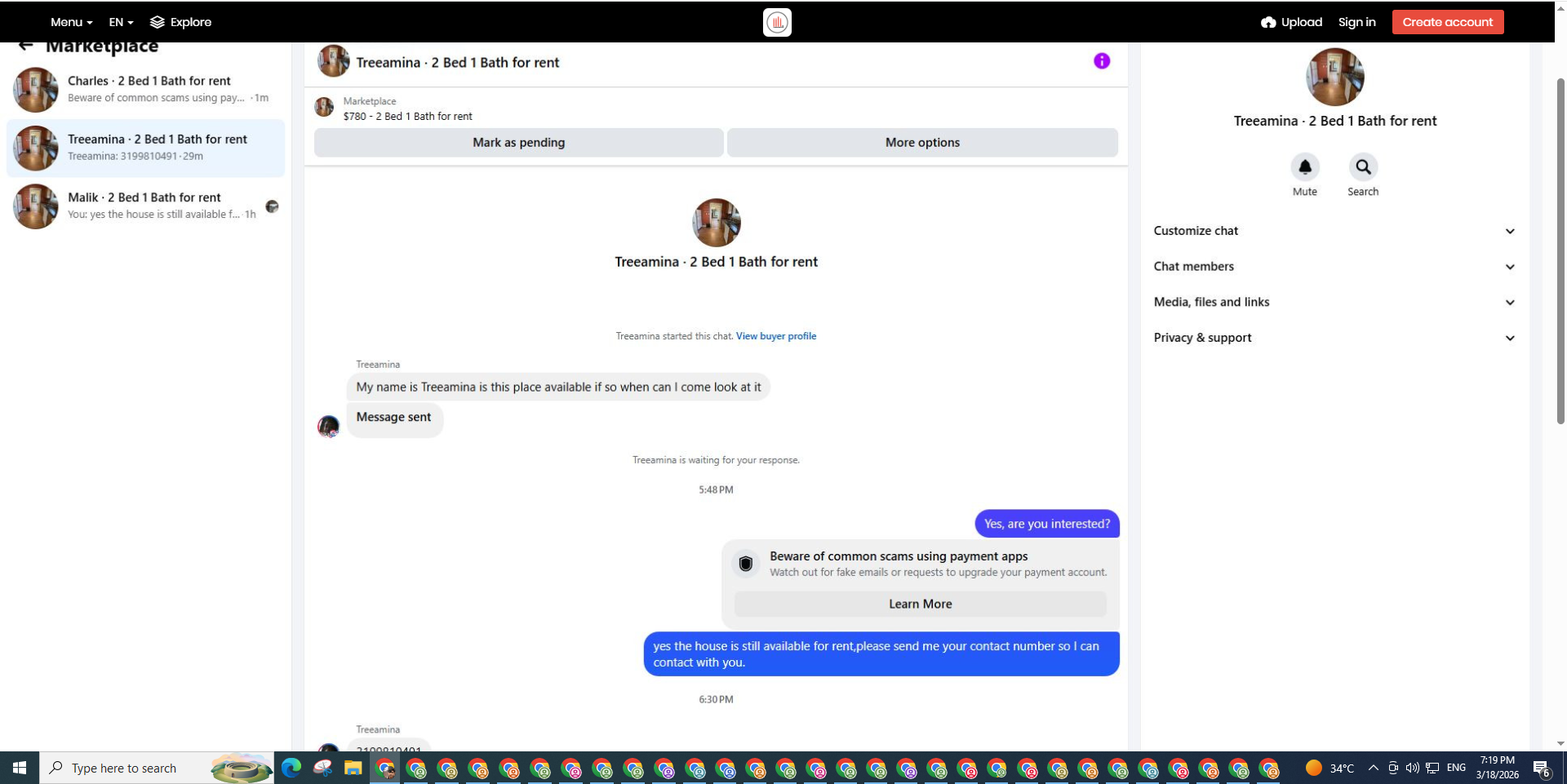
Task: Open the purple conversation info icon
Action: click(1102, 61)
